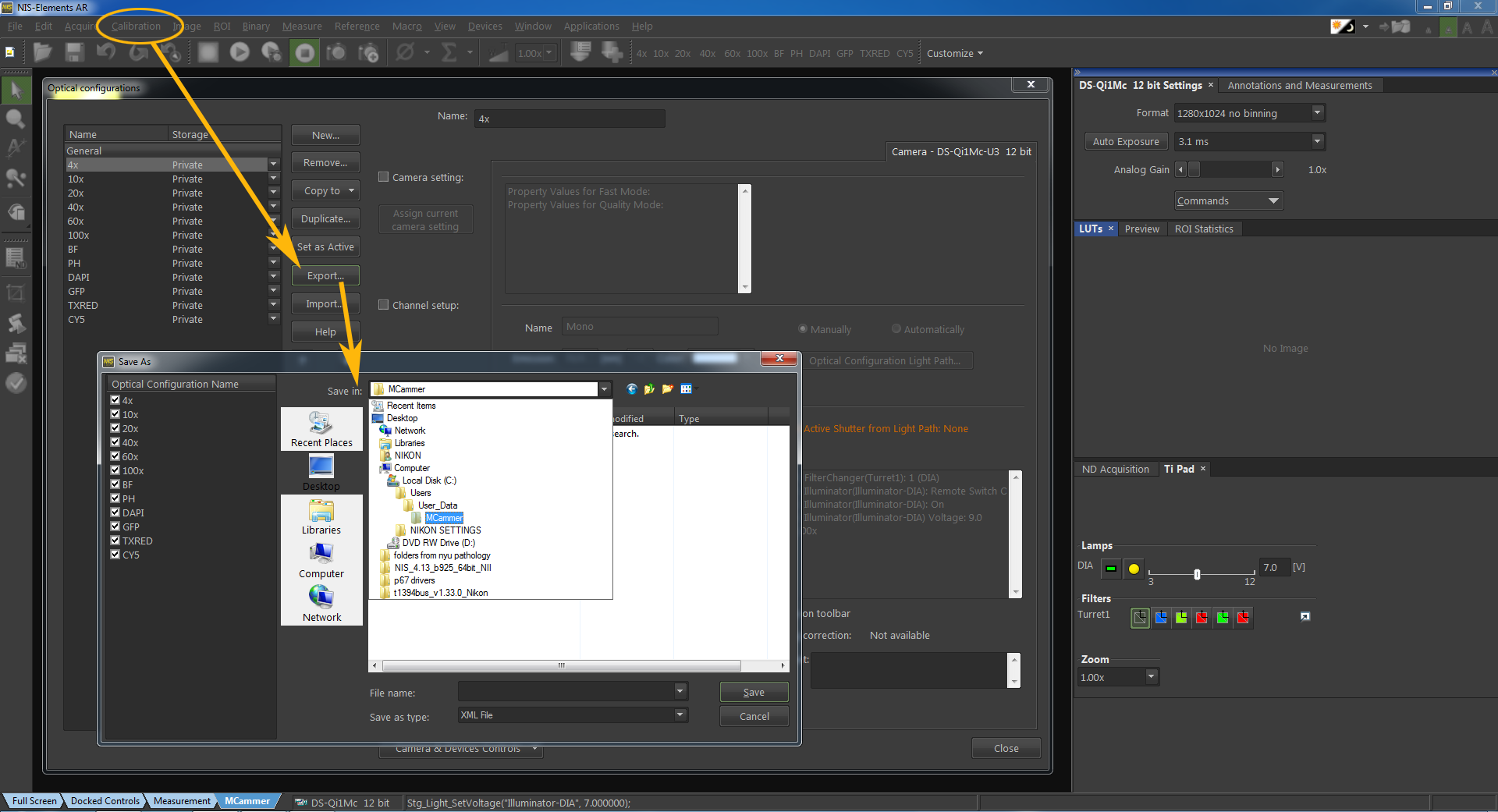Viewport: 1498px width, 812px height.
Task: Open the Calibration menu
Action: pyautogui.click(x=136, y=26)
